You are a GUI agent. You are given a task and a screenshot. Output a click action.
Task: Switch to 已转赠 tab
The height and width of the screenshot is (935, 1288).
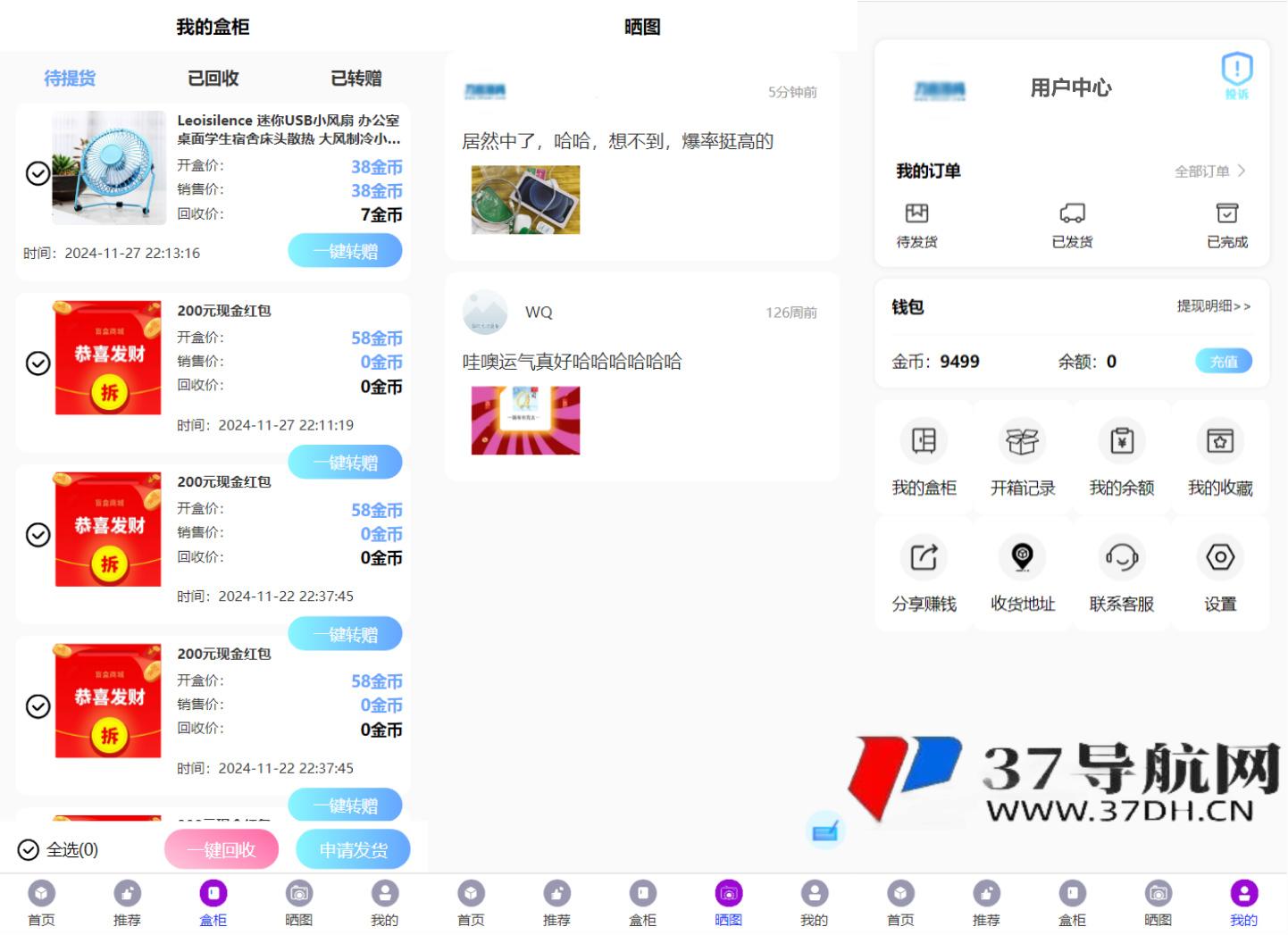[356, 78]
